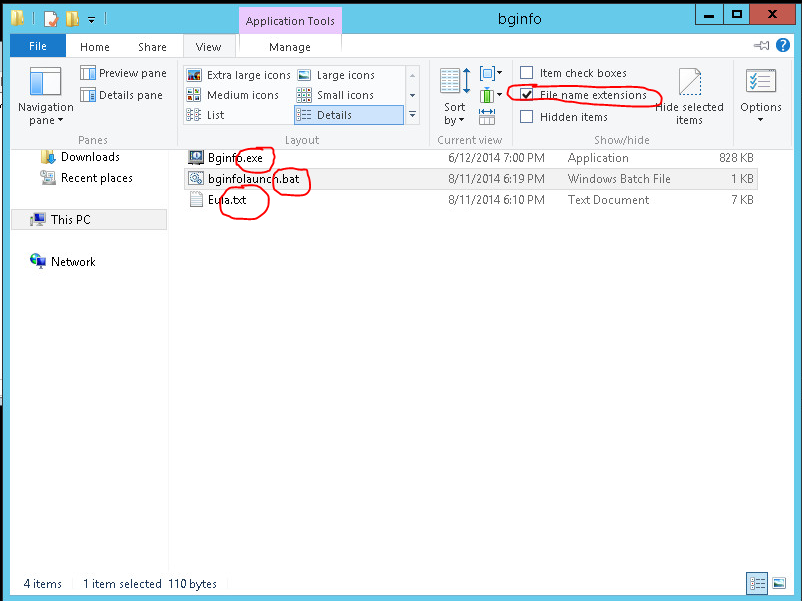Toggle the Details pane
Viewport: 802px width, 601px height.
point(122,95)
